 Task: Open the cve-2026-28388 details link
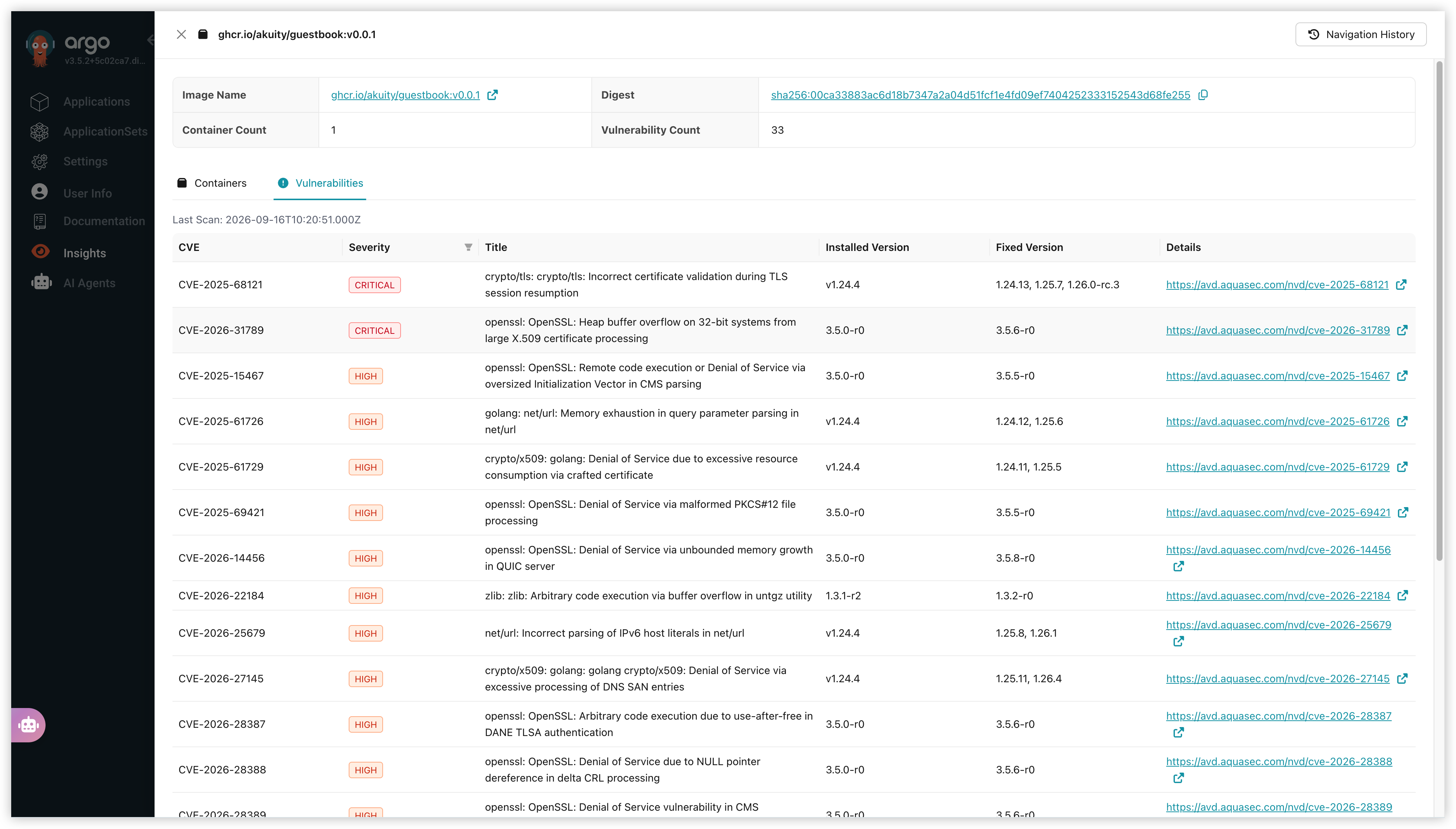click(x=1278, y=762)
